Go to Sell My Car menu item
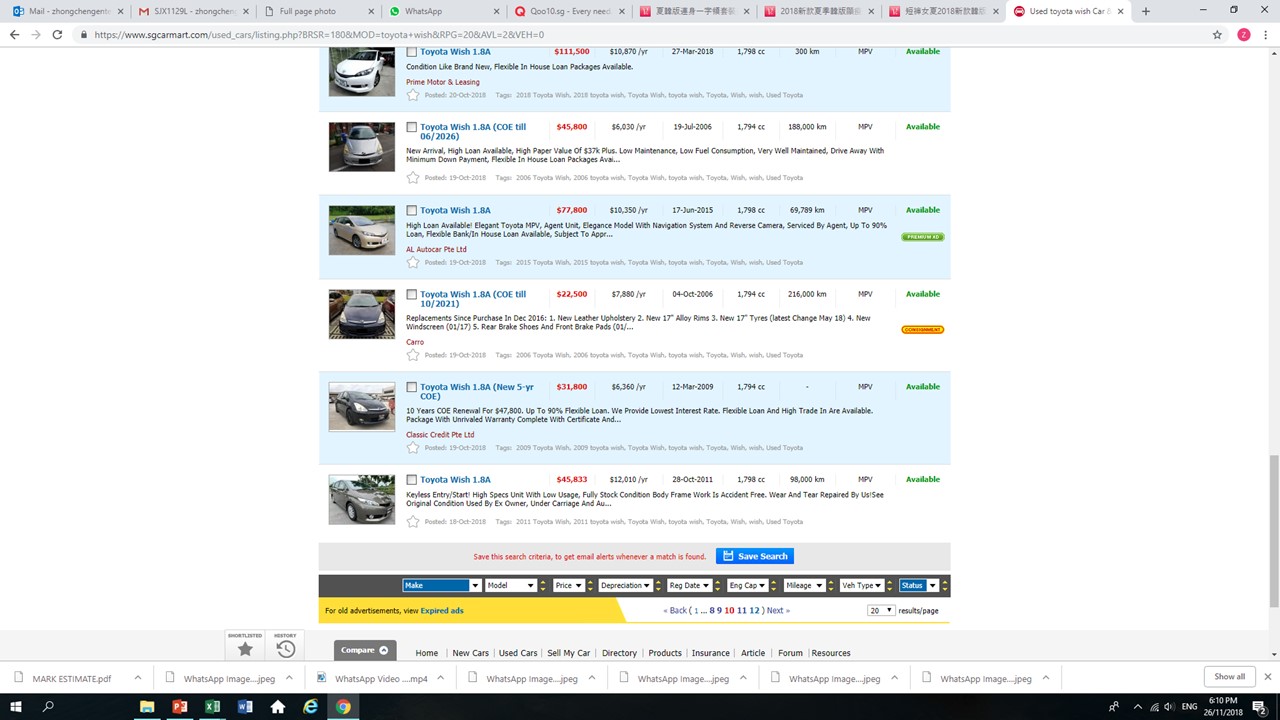Image resolution: width=1280 pixels, height=720 pixels. [569, 653]
